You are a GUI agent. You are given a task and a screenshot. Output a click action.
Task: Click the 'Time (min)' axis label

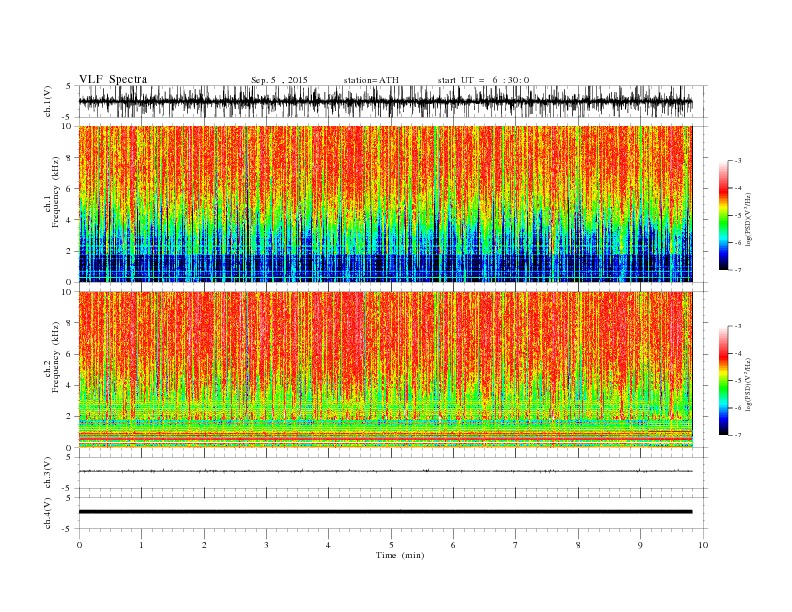pyautogui.click(x=400, y=555)
